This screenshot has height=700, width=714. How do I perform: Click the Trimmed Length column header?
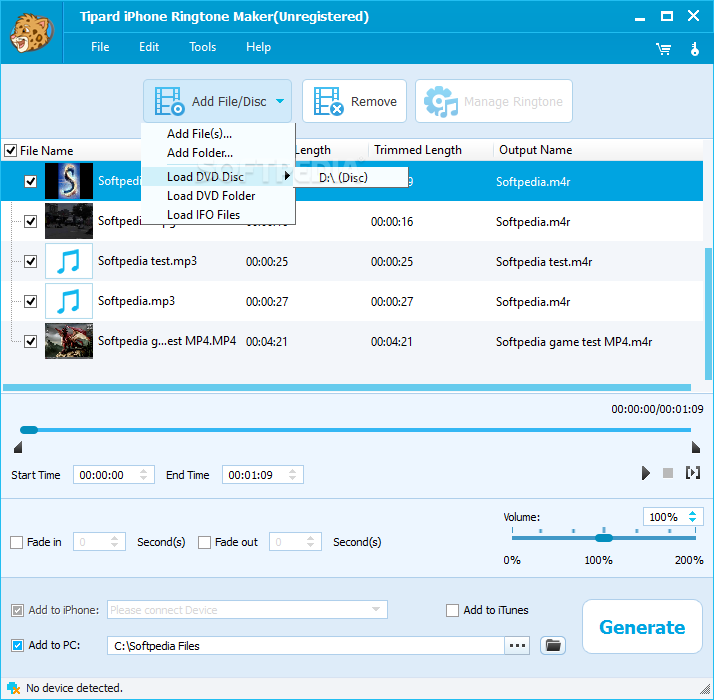click(418, 150)
